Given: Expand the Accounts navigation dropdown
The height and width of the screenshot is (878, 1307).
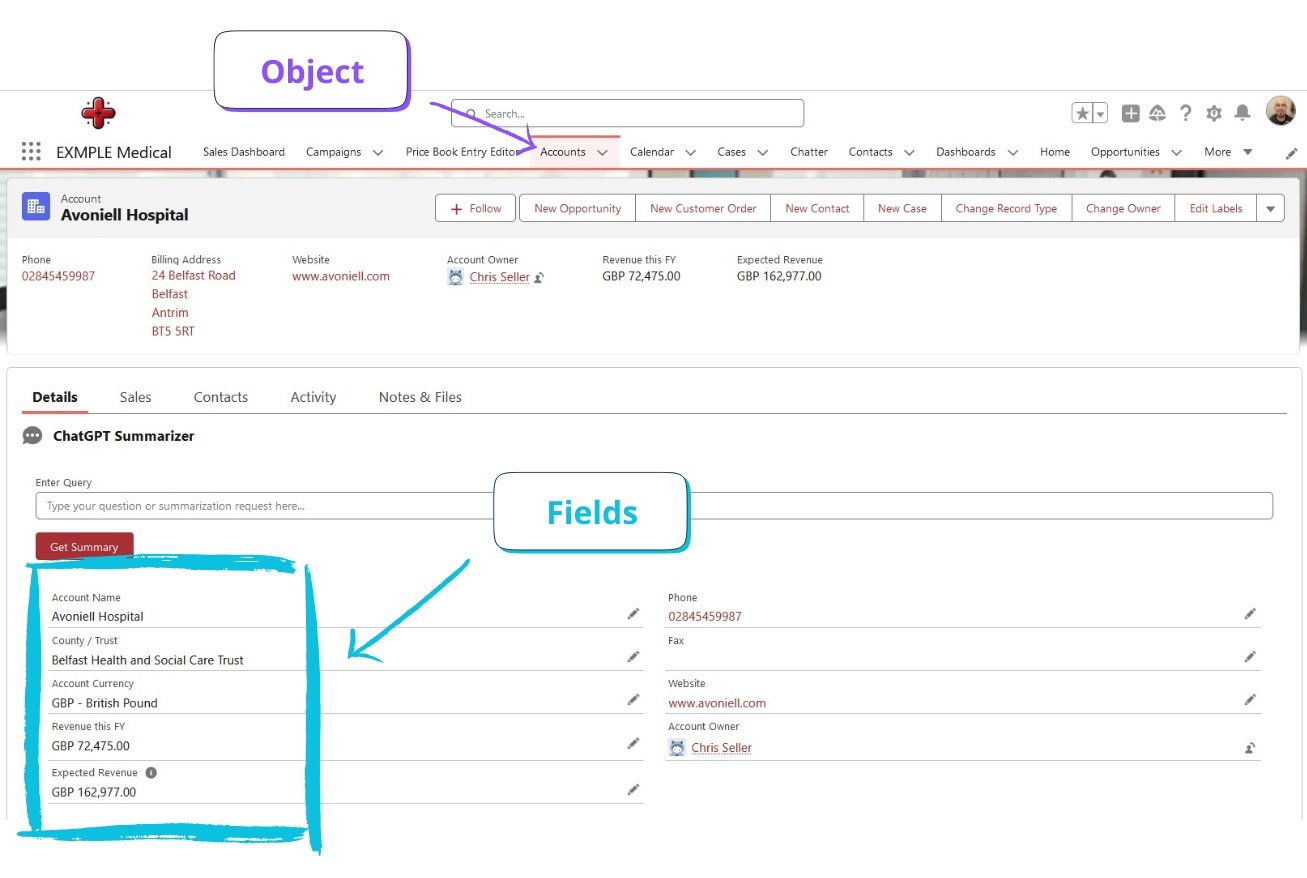Looking at the screenshot, I should 602,151.
